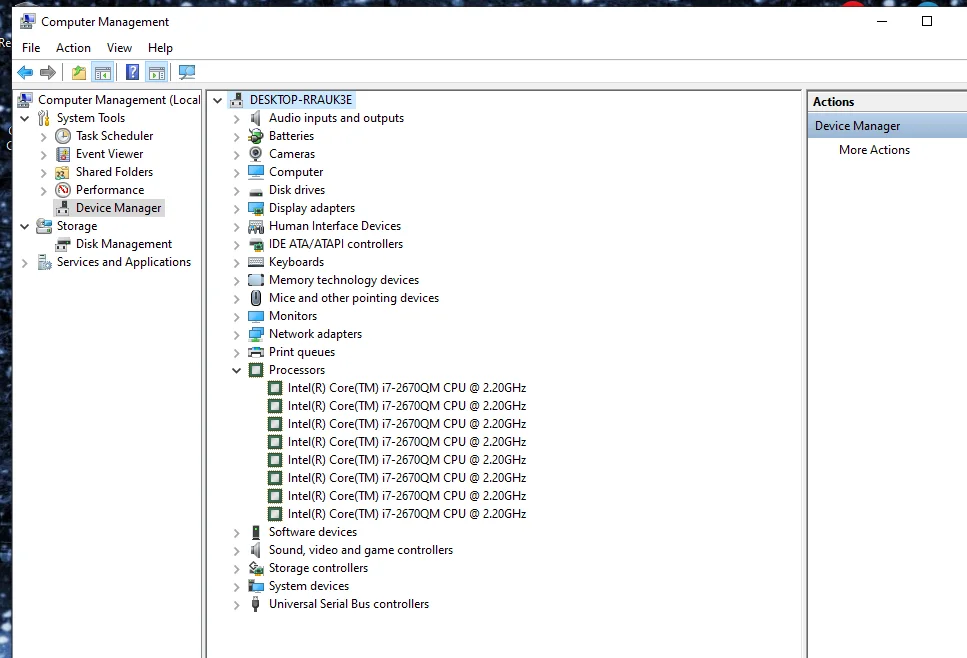
Task: Select Device Manager in the left tree
Action: (118, 208)
